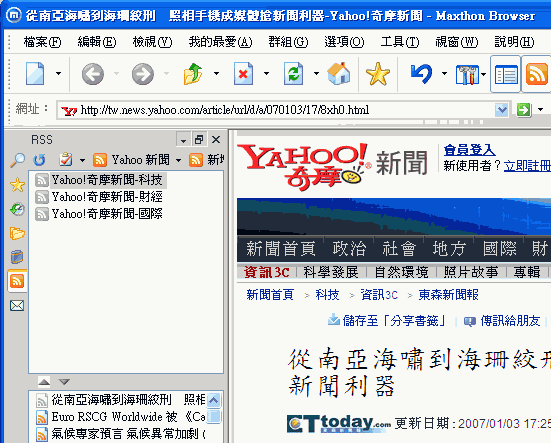The width and height of the screenshot is (551, 443).
Task: Select the RSS icon in sidebar strip
Action: pyautogui.click(x=17, y=281)
